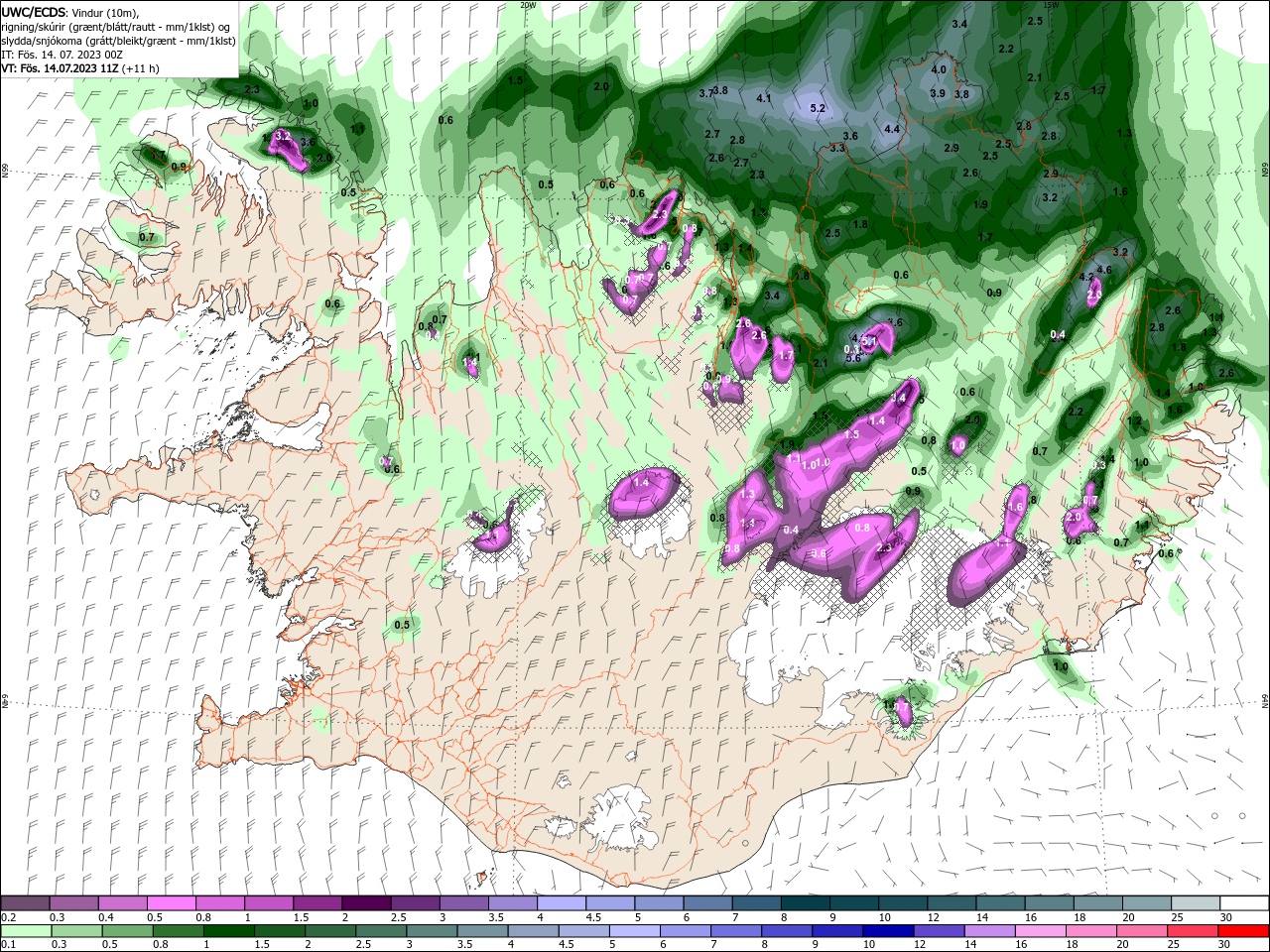Select the dark green 1 swatch in the lower row
This screenshot has height=952, width=1270.
click(228, 931)
